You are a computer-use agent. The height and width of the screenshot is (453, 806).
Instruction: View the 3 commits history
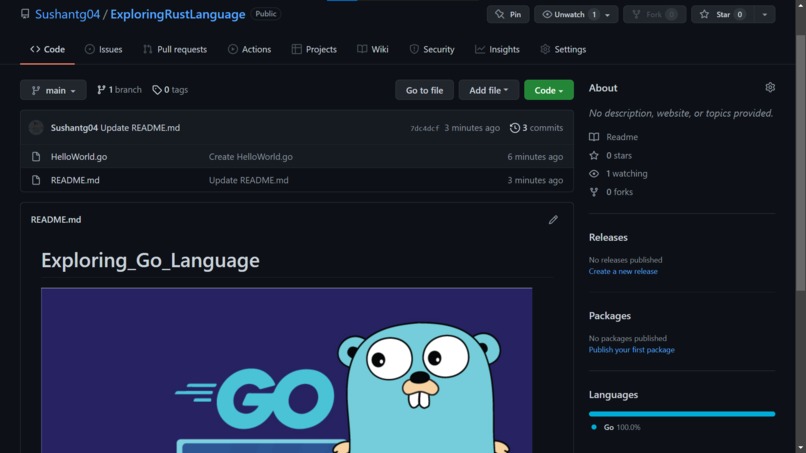pos(536,128)
